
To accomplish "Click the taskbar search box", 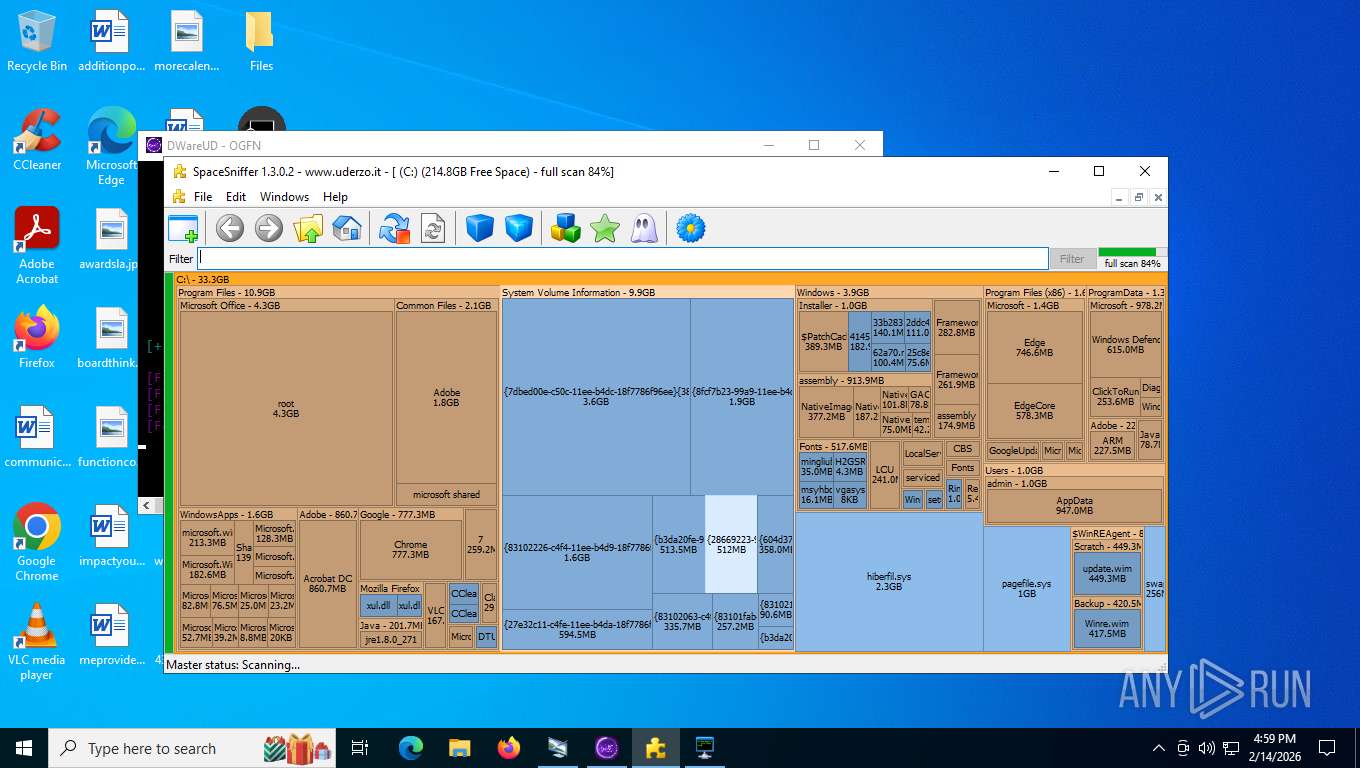I will coord(191,748).
